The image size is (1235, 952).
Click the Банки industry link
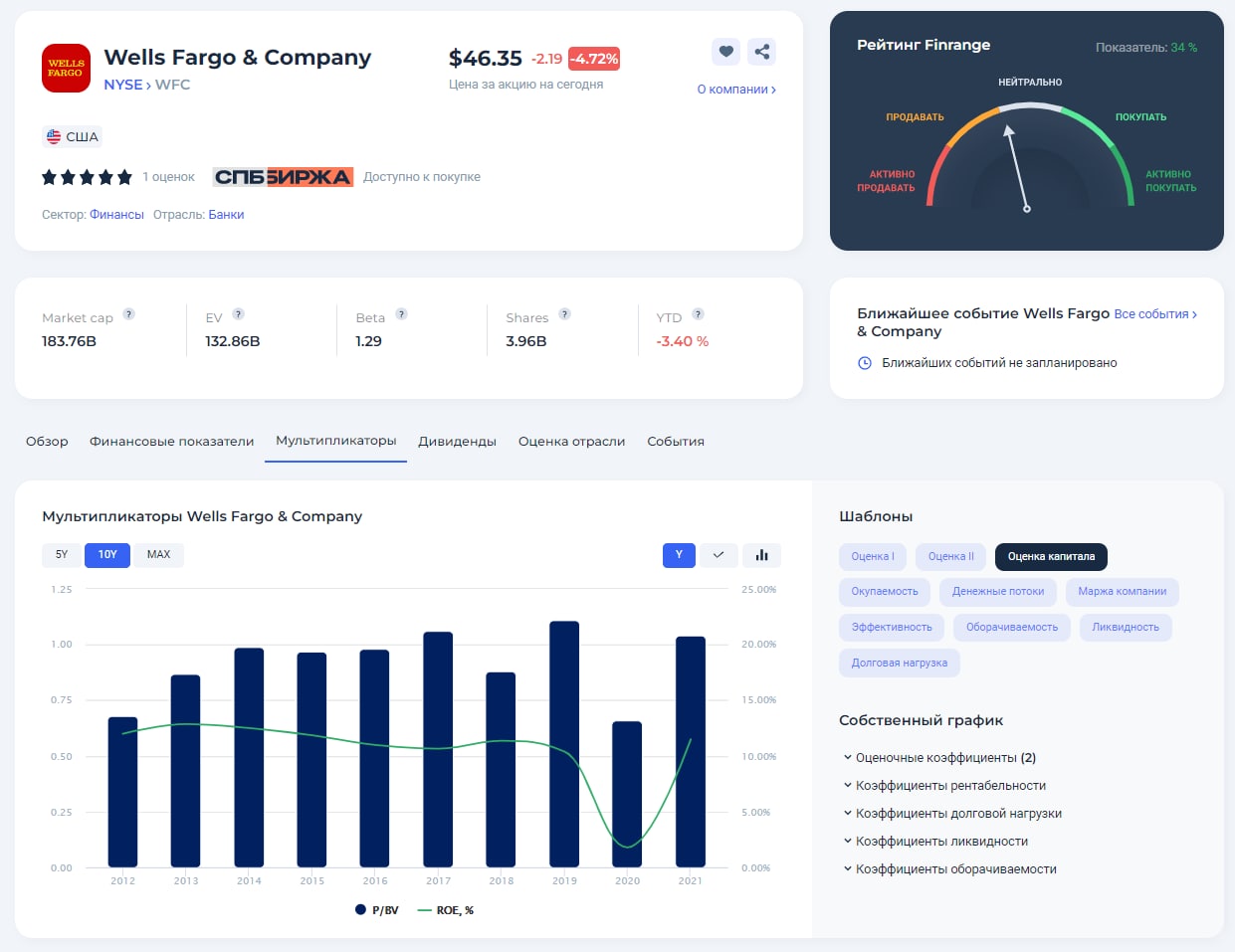click(x=226, y=215)
